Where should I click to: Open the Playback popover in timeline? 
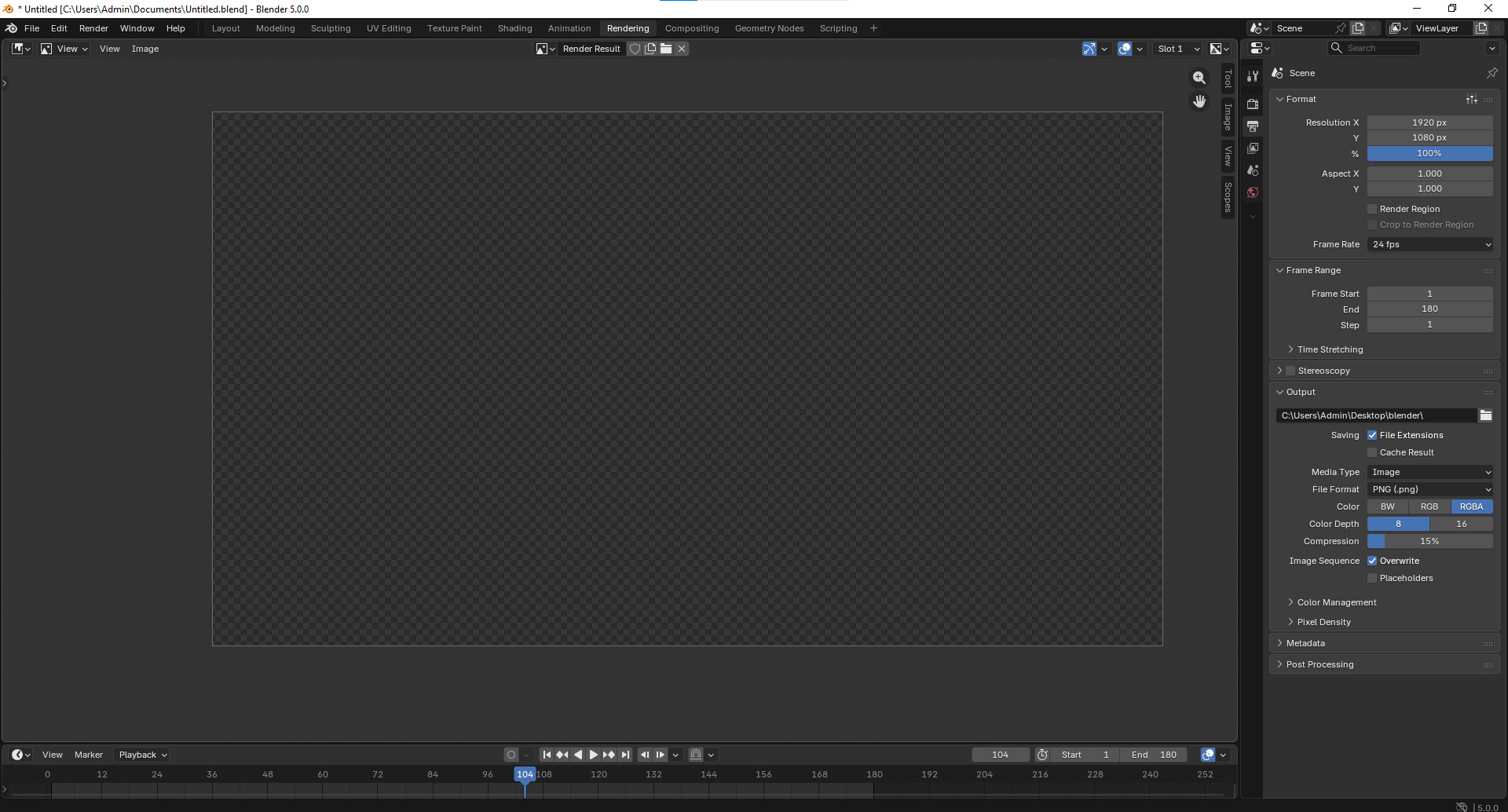(143, 755)
